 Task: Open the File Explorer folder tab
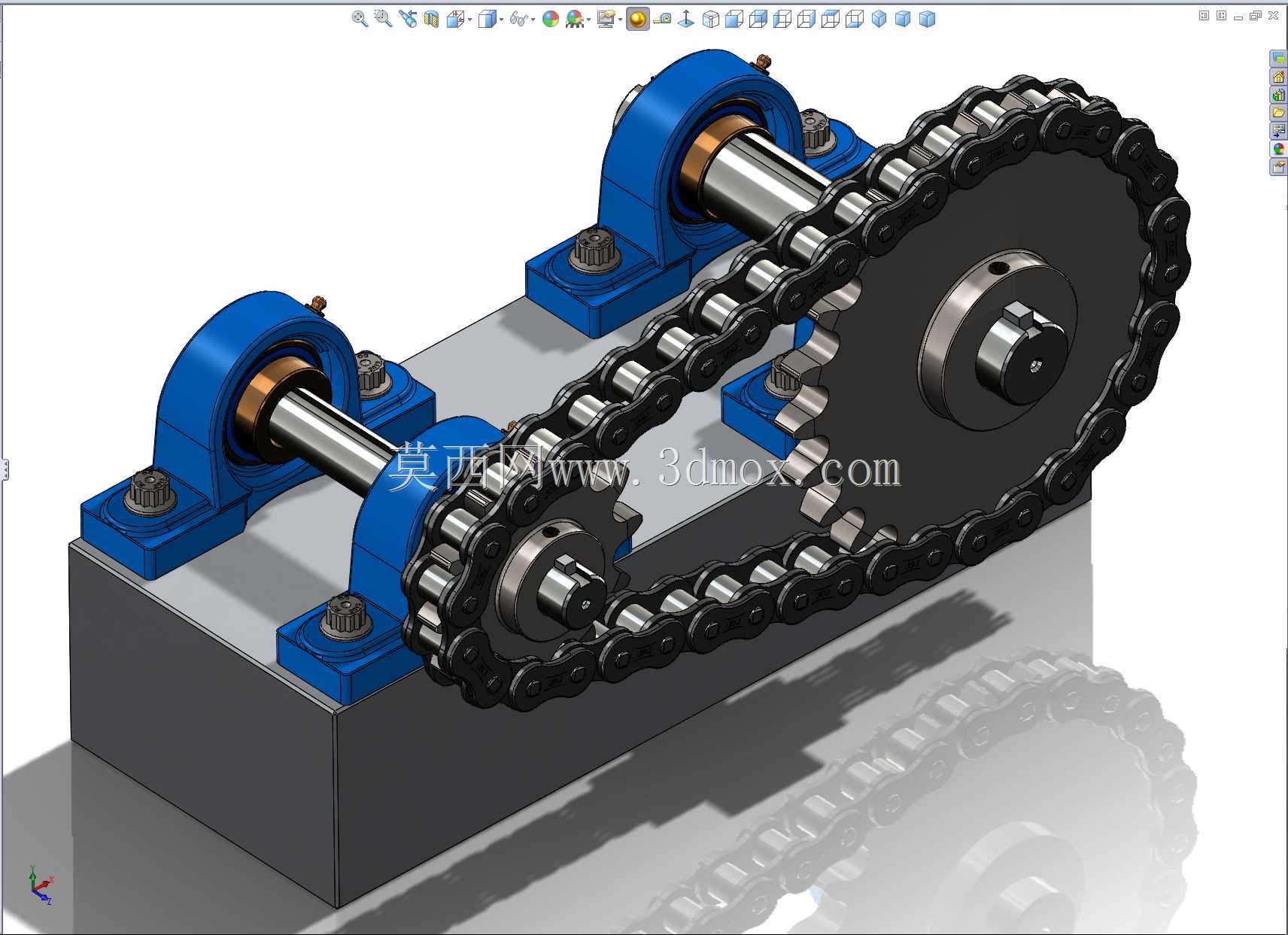1278,113
